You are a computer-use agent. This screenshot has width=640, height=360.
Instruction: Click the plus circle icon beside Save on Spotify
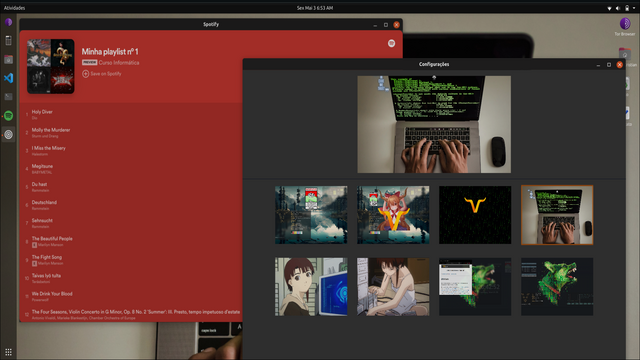[85, 74]
